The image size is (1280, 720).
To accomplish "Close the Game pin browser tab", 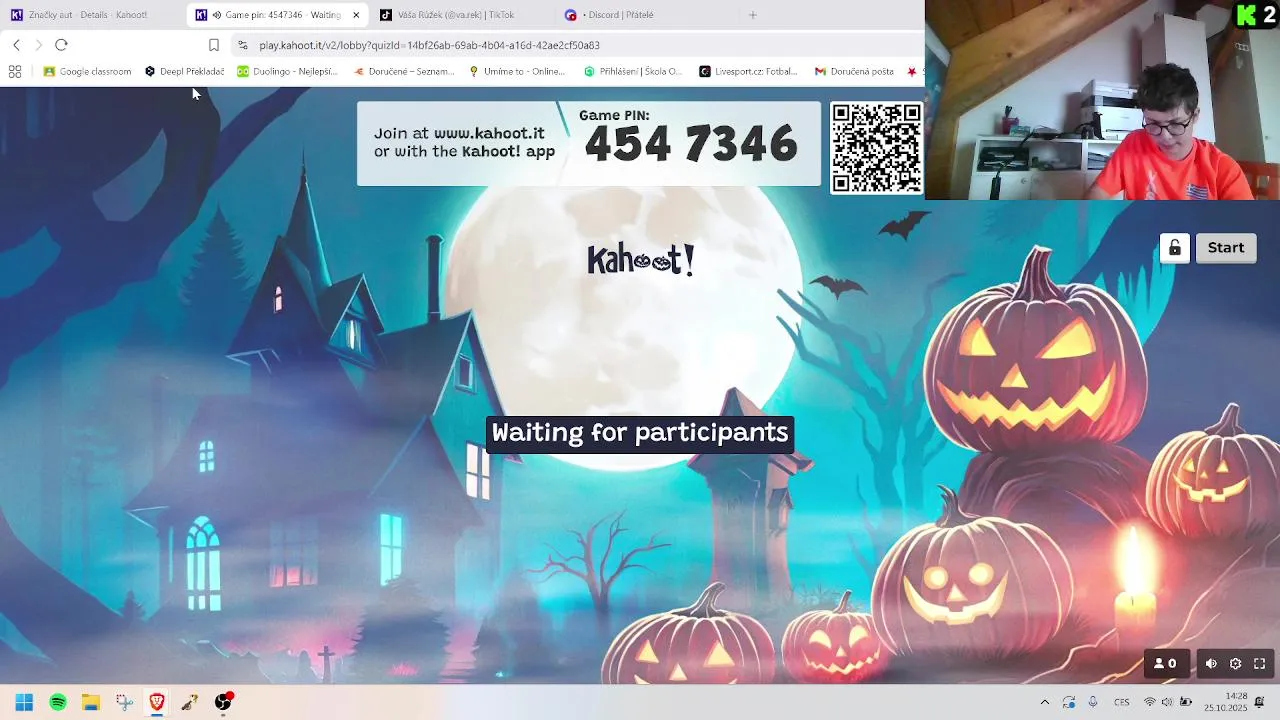I will click(356, 15).
